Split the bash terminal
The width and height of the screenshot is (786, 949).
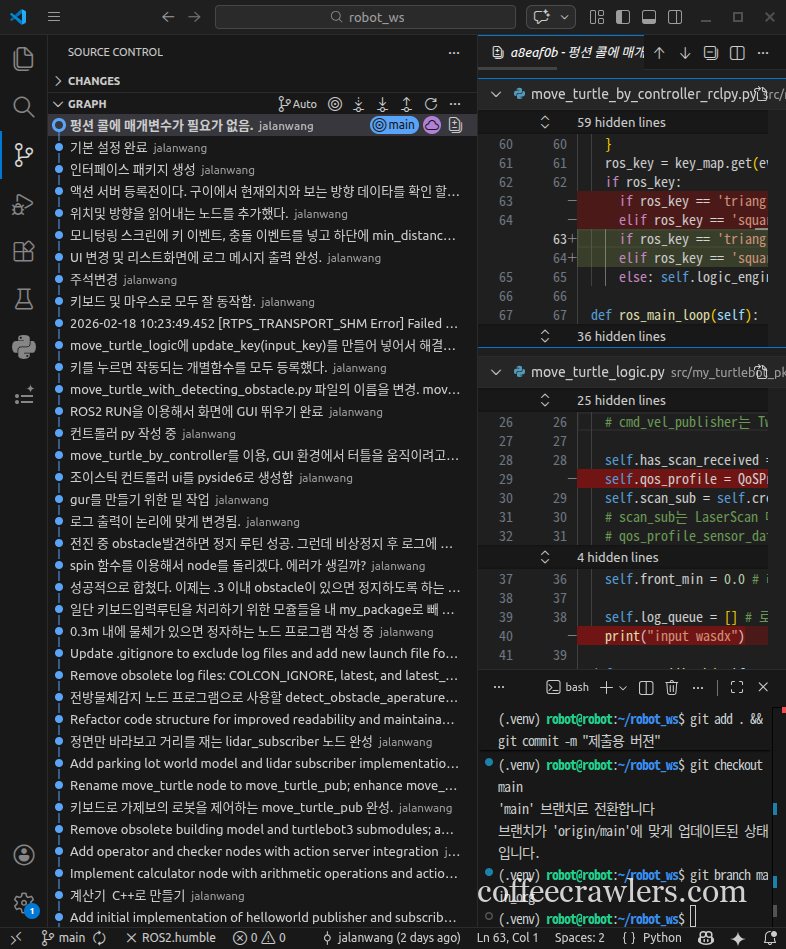[647, 687]
